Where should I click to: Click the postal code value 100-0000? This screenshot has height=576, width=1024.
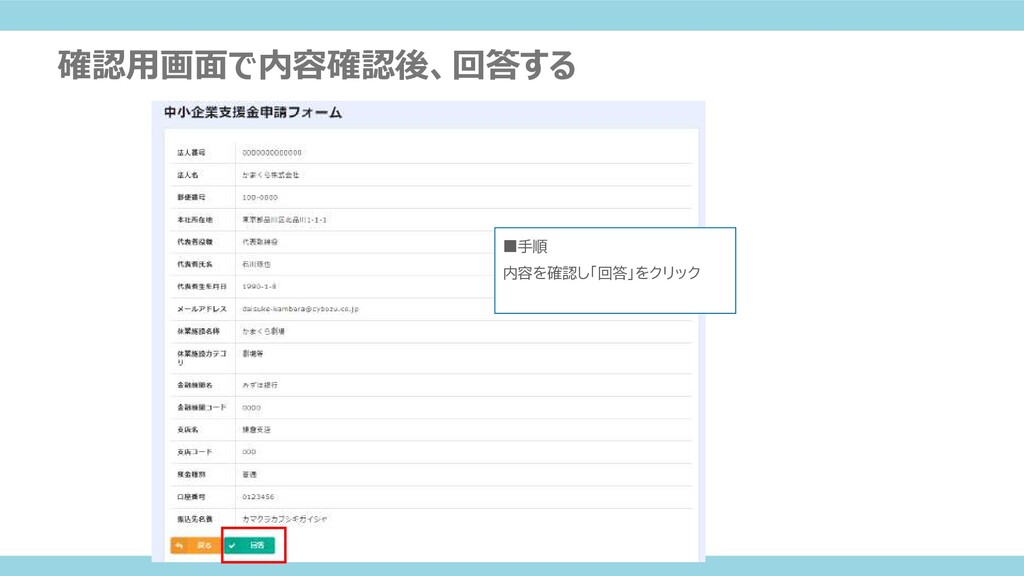click(x=260, y=197)
